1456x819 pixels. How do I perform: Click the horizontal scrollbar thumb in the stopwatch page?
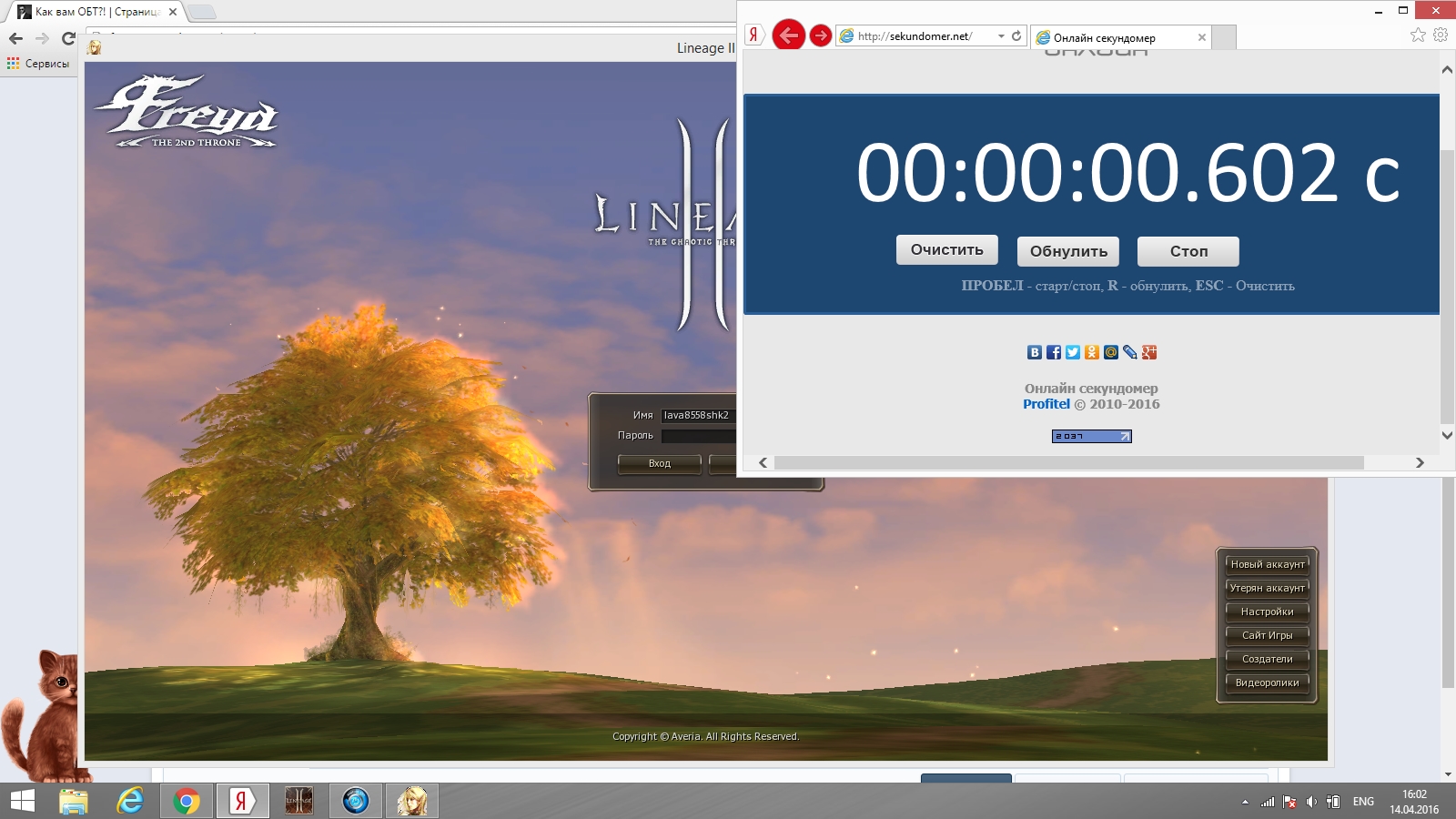[1069, 462]
